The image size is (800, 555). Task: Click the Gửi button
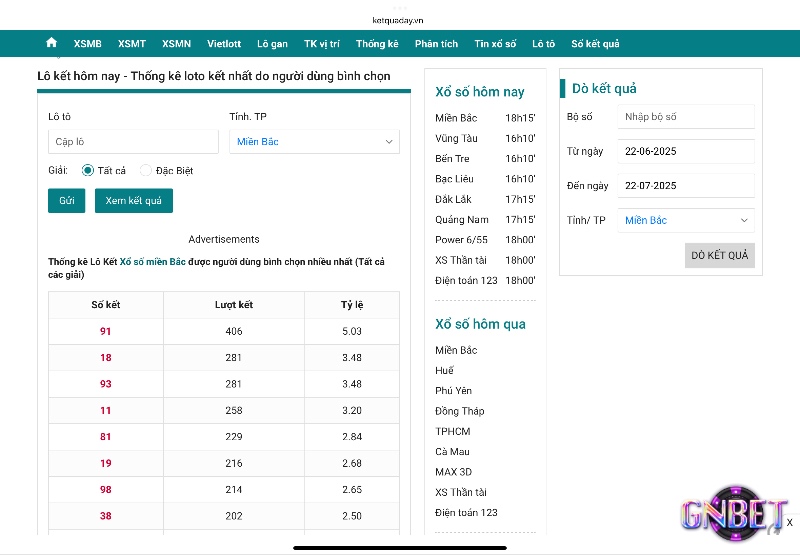click(66, 200)
